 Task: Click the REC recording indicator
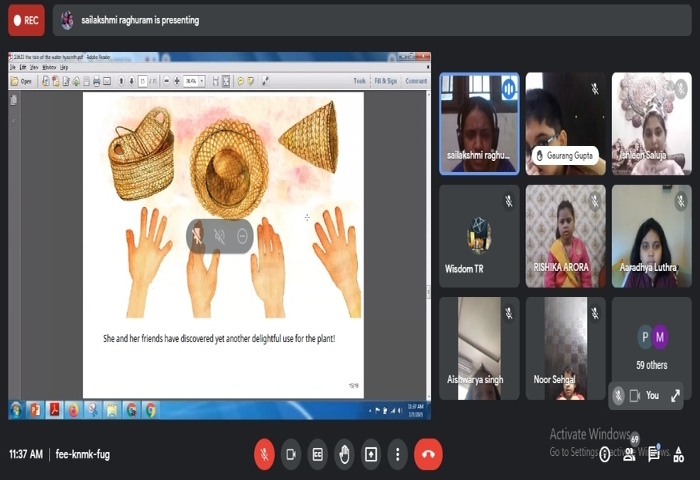[26, 20]
